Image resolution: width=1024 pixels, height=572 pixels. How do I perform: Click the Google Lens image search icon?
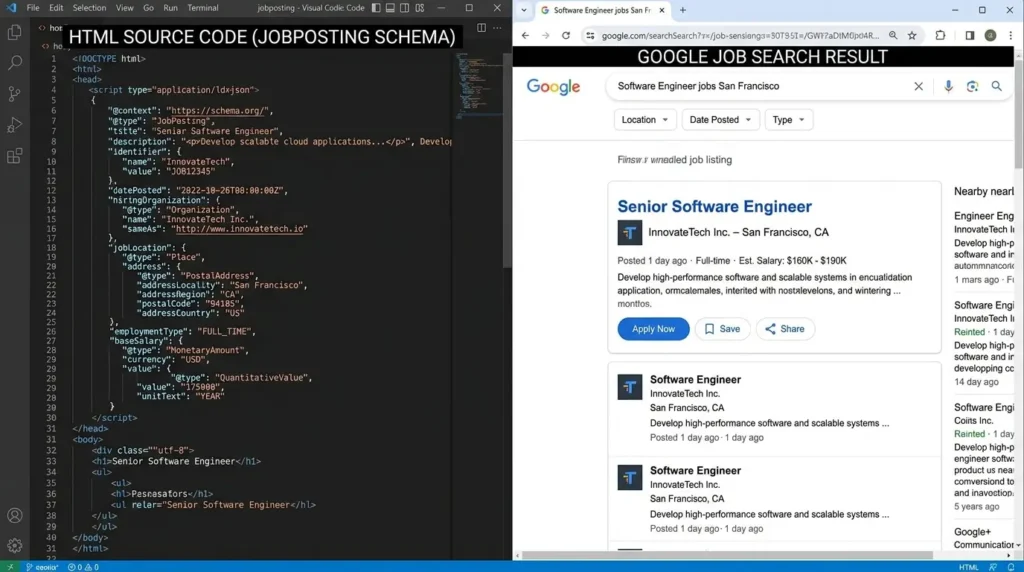point(972,87)
